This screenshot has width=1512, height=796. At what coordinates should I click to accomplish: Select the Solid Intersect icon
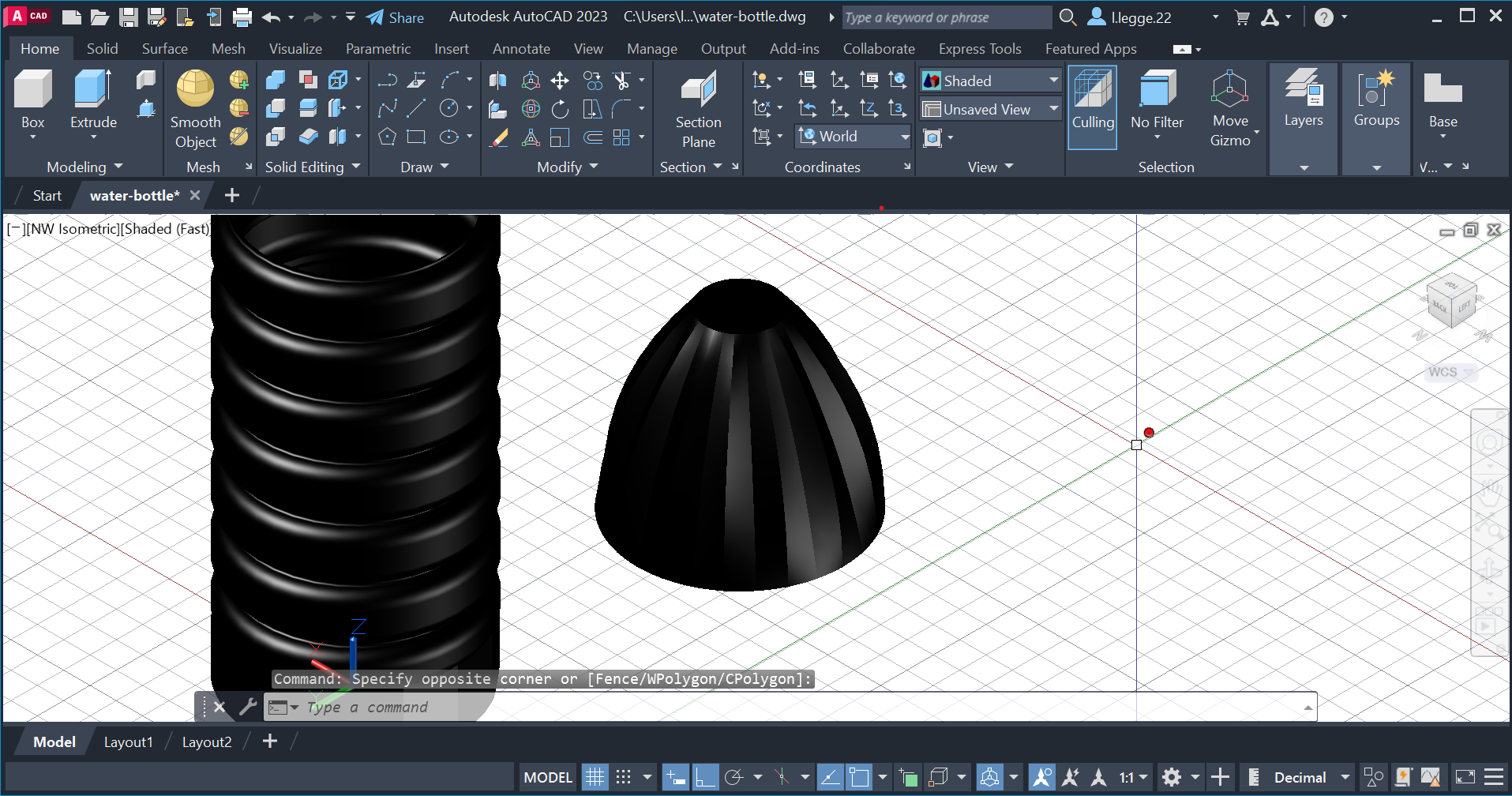276,137
